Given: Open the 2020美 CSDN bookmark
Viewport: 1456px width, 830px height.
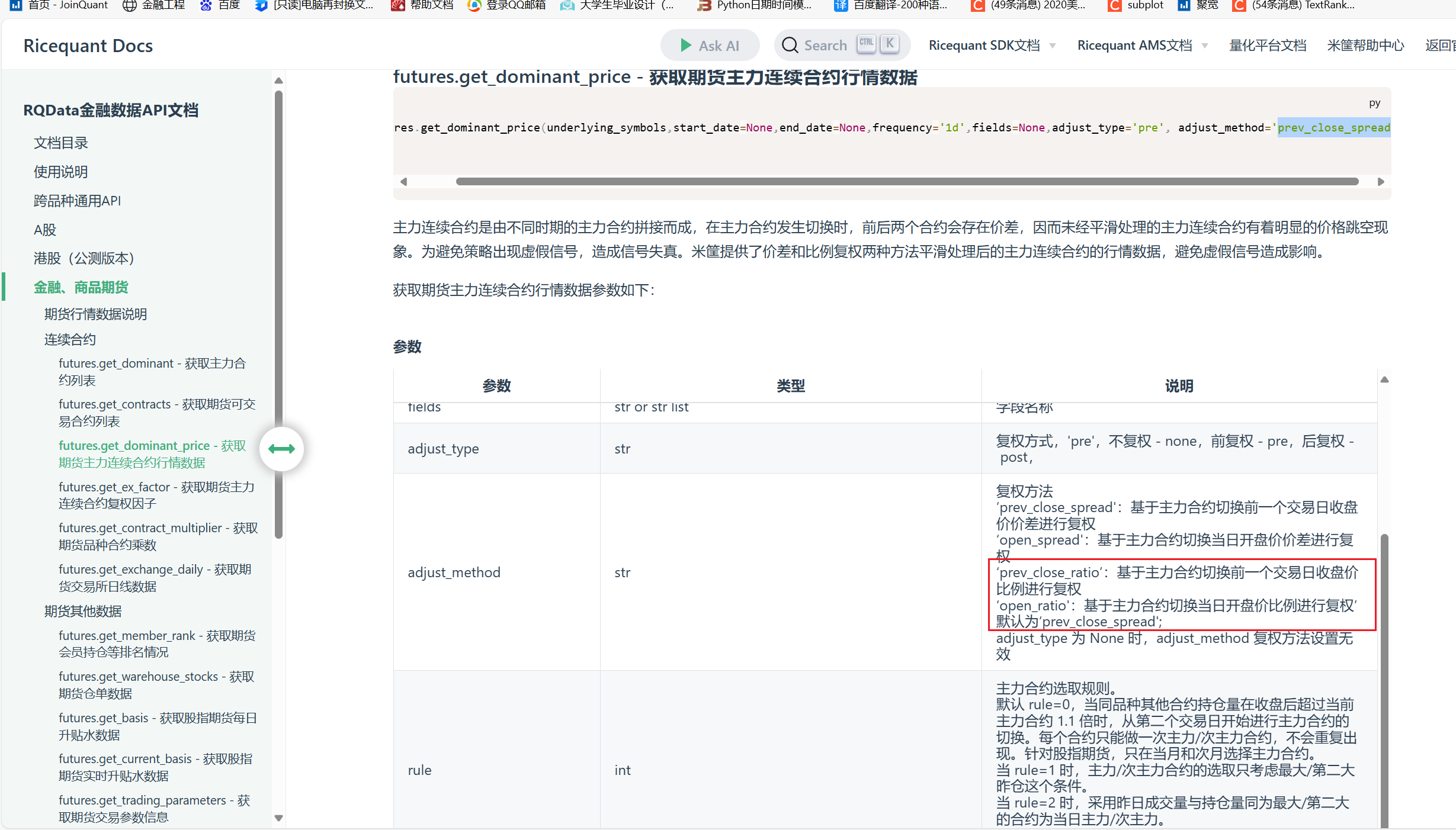Looking at the screenshot, I should 1029,5.
